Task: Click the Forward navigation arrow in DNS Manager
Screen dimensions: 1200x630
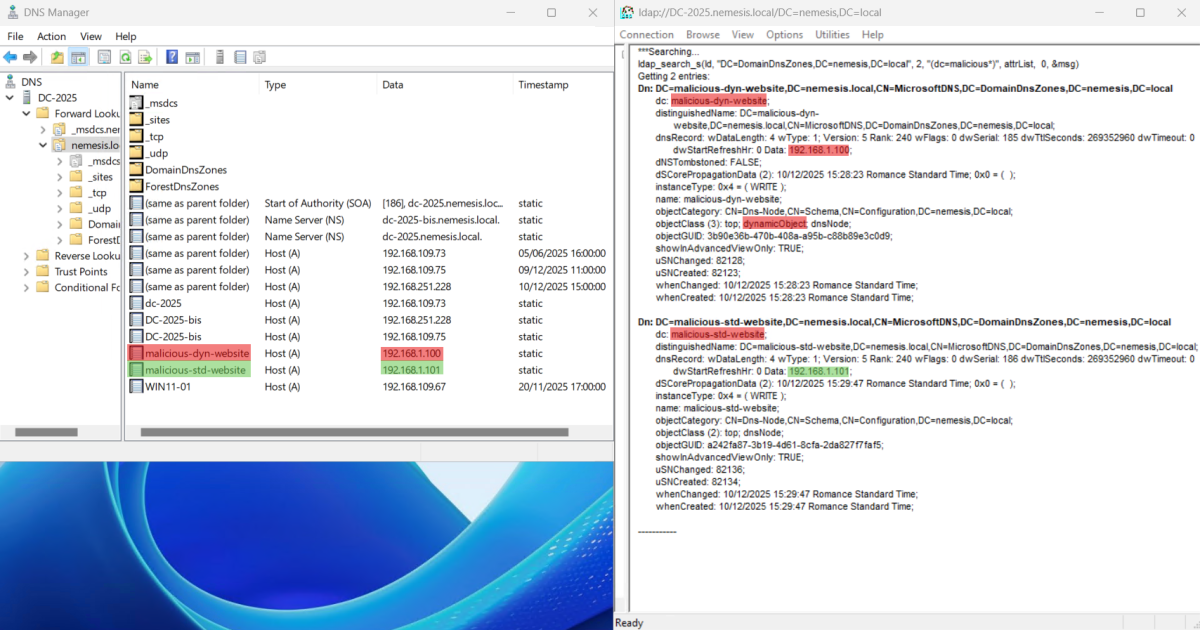Action: click(x=28, y=57)
